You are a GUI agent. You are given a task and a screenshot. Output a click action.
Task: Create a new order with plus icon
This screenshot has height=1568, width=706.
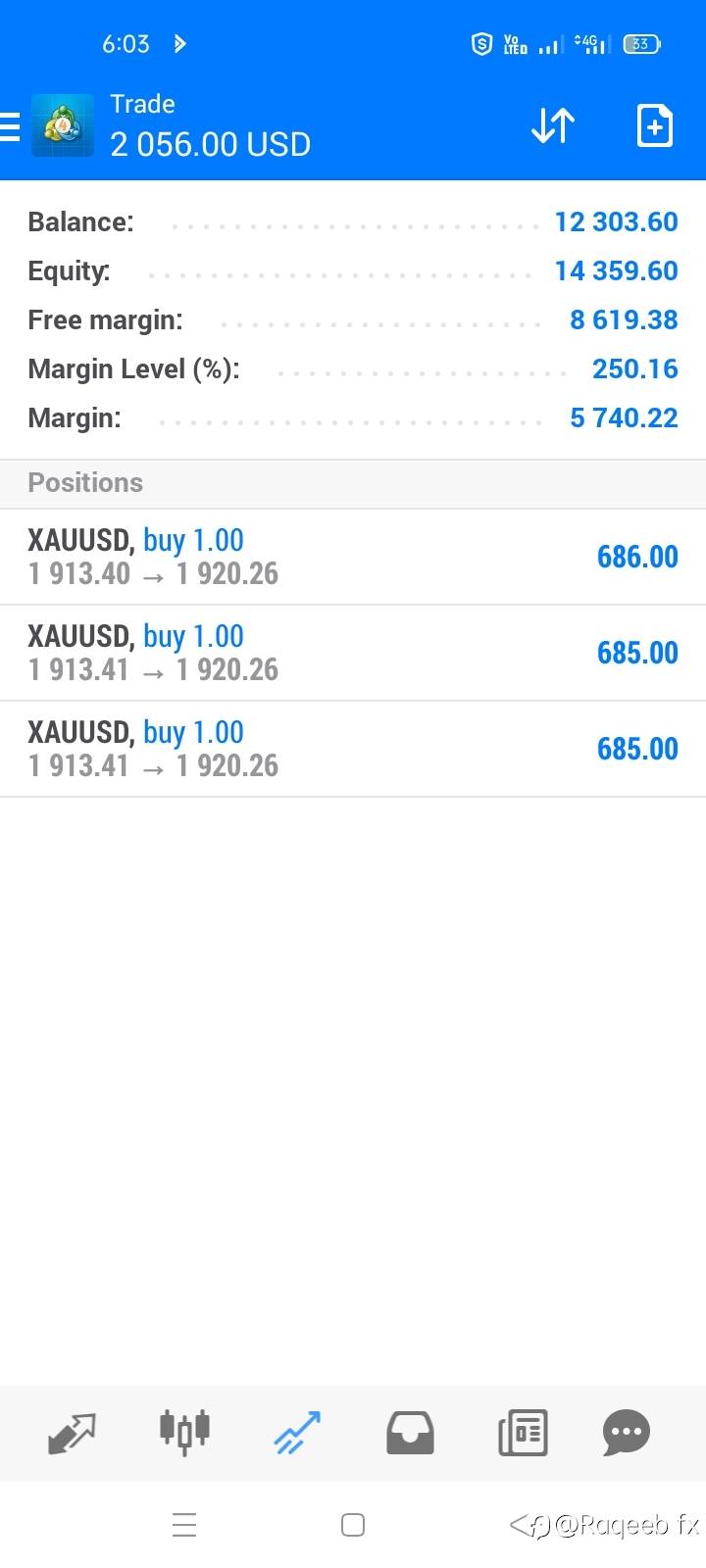[x=654, y=126]
